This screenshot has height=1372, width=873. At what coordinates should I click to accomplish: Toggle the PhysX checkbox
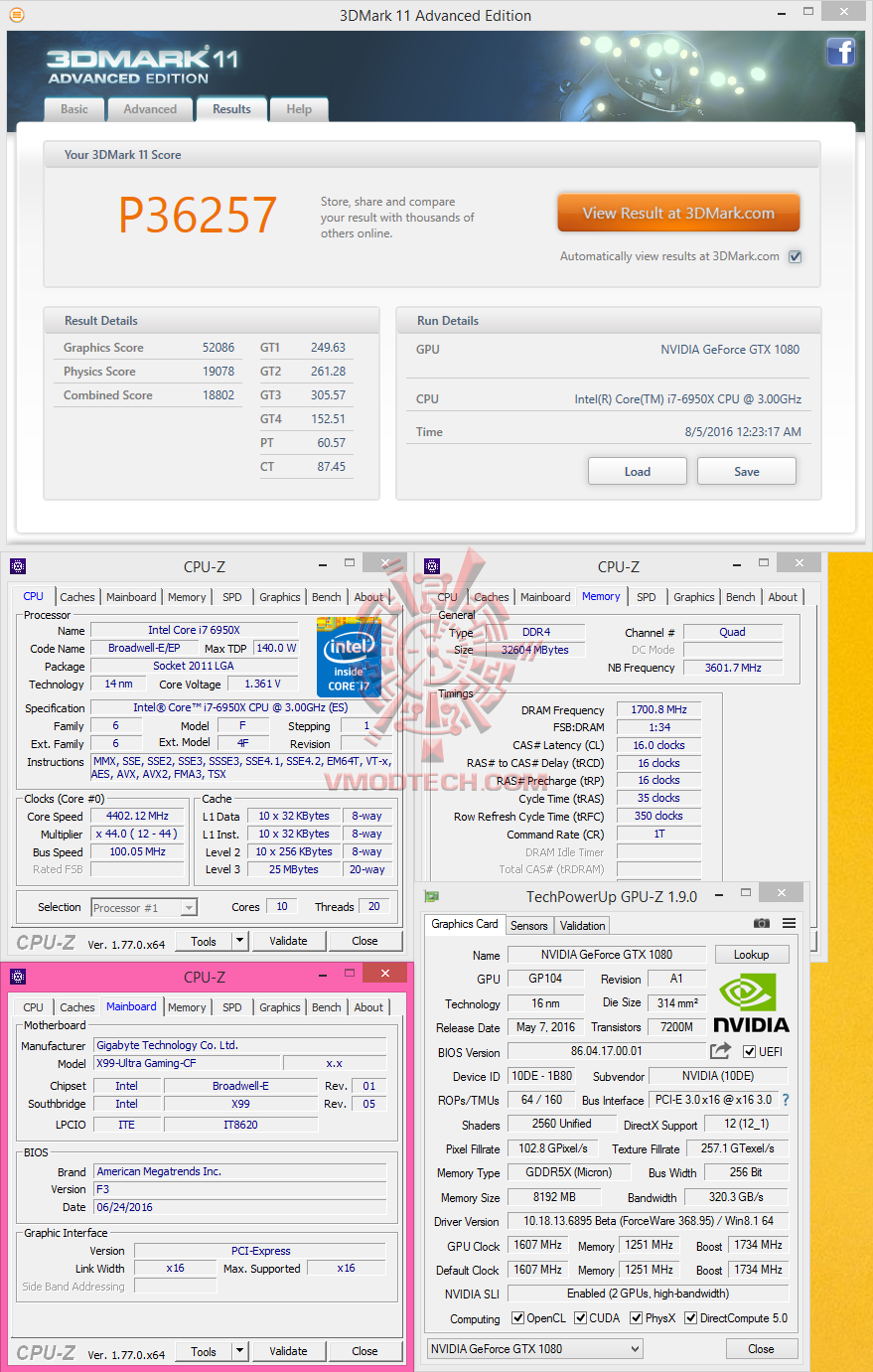[x=636, y=1318]
